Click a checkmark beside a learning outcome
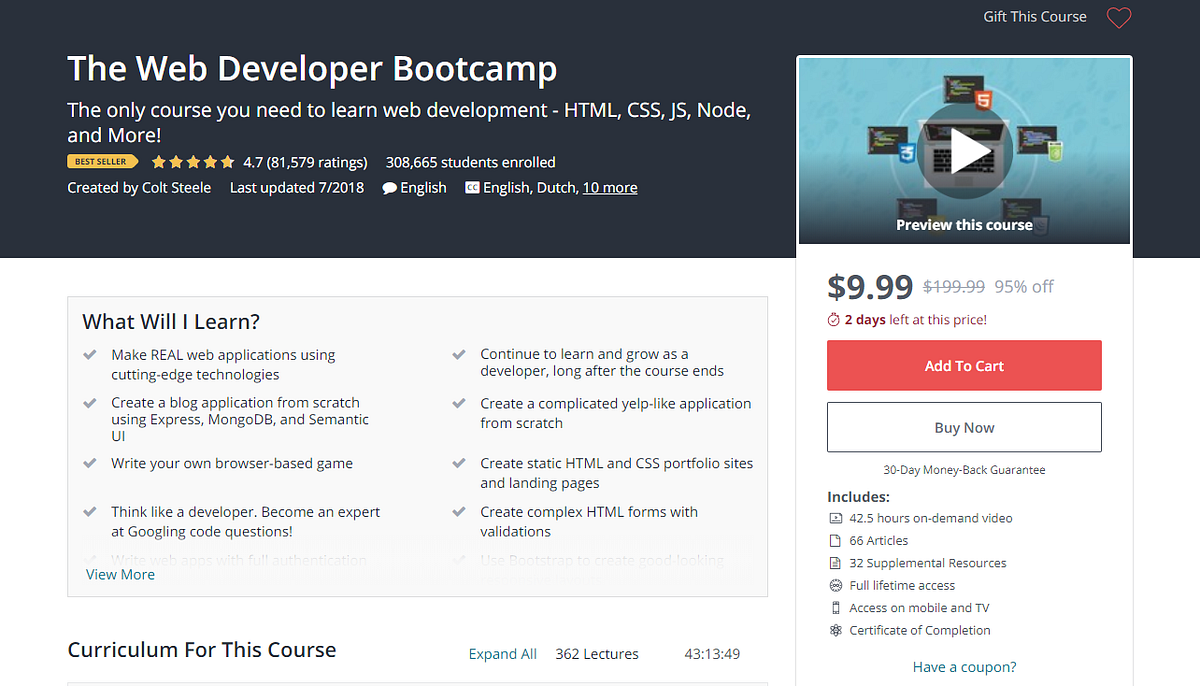 click(89, 354)
